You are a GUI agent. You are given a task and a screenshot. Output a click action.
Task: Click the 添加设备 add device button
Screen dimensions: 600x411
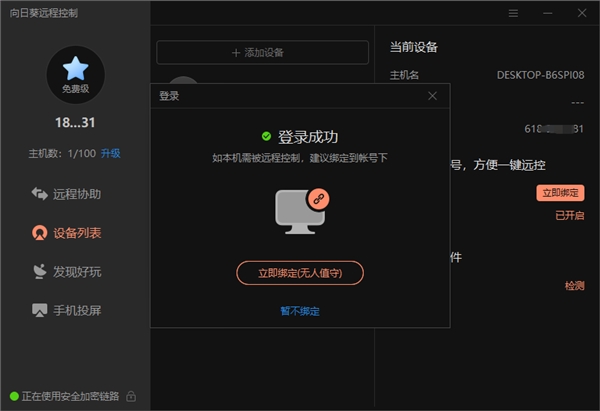[262, 52]
